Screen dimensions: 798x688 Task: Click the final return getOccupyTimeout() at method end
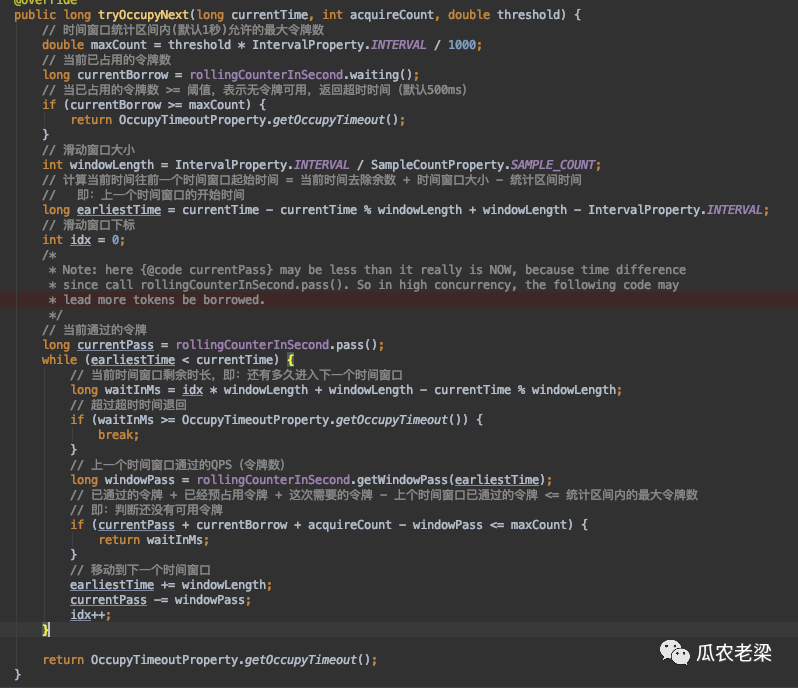click(x=210, y=660)
